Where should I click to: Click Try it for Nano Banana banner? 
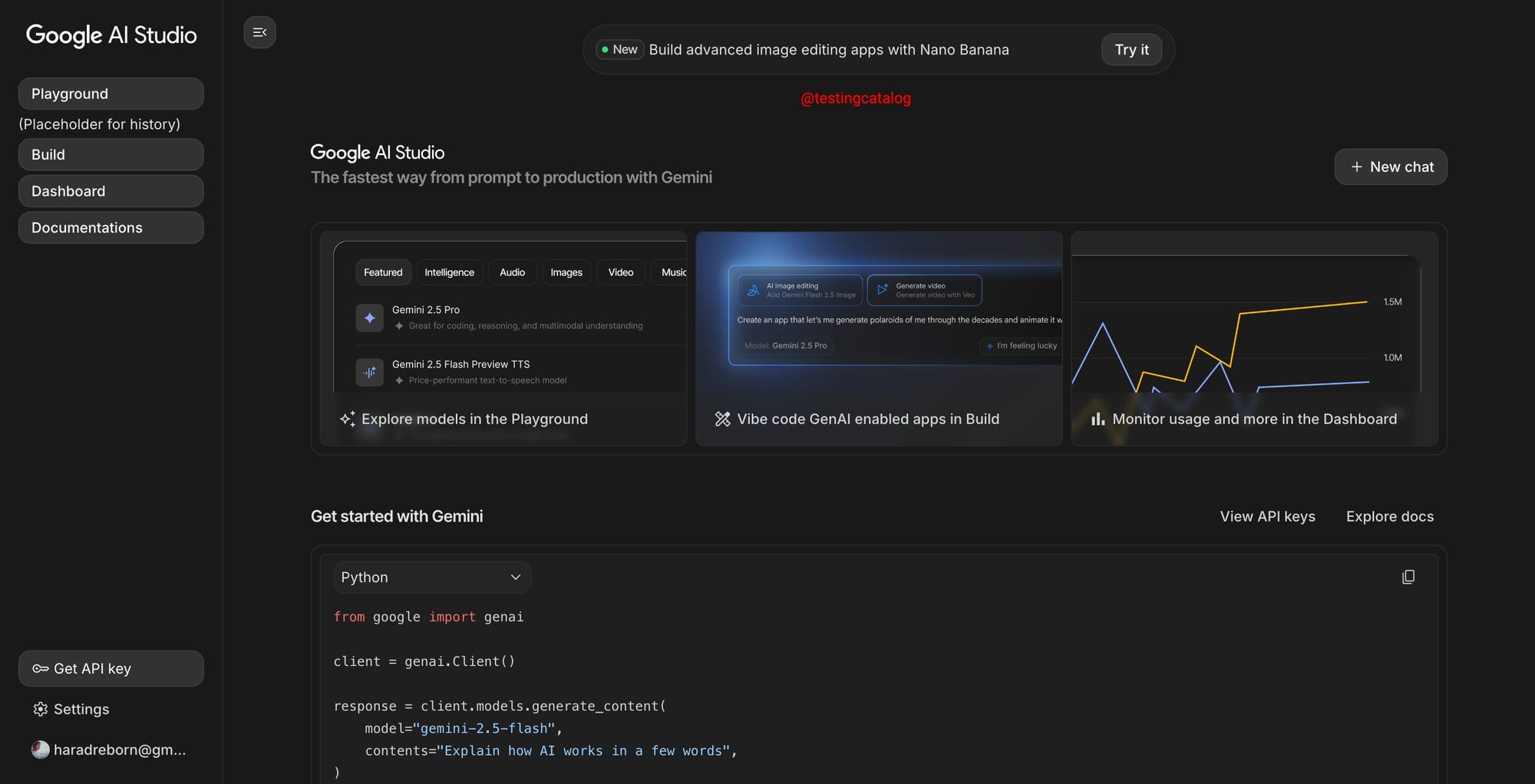point(1131,49)
